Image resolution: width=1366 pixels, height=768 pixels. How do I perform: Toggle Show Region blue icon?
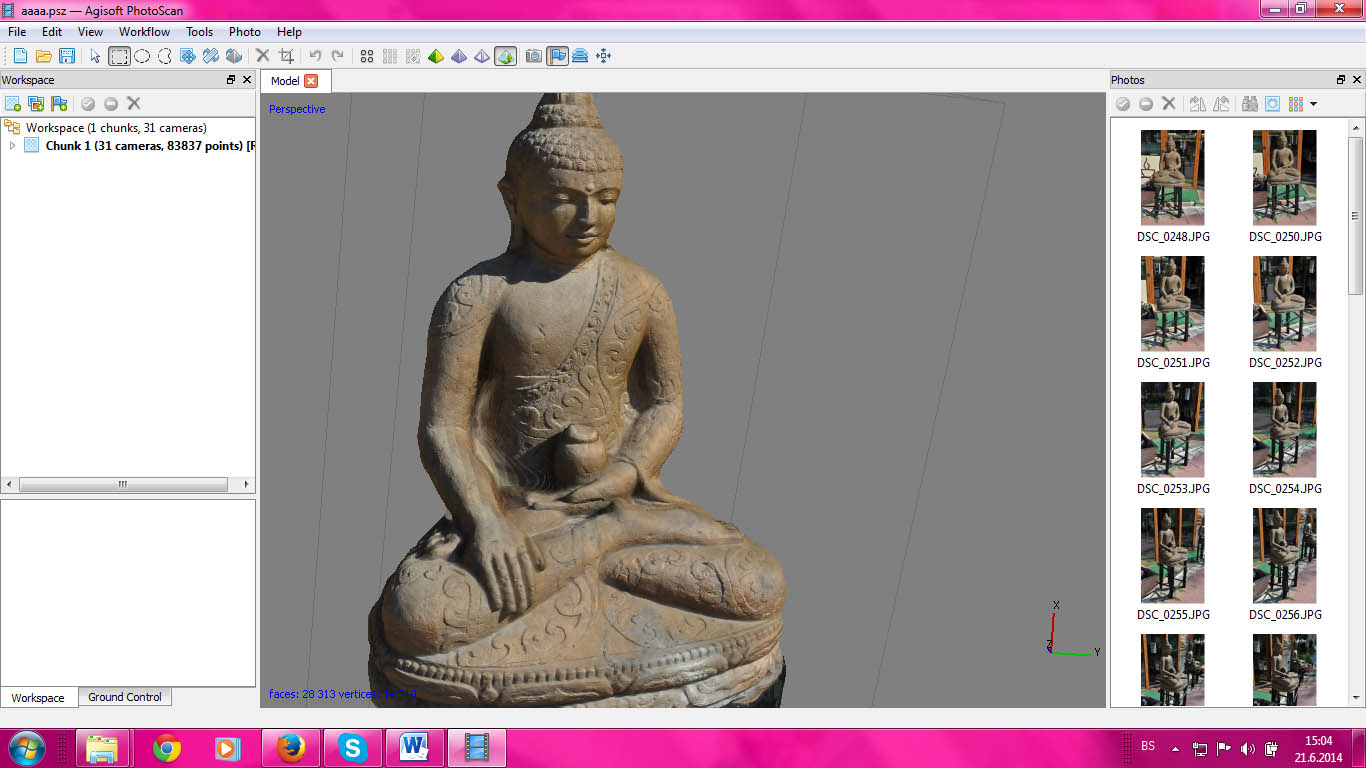pyautogui.click(x=580, y=56)
